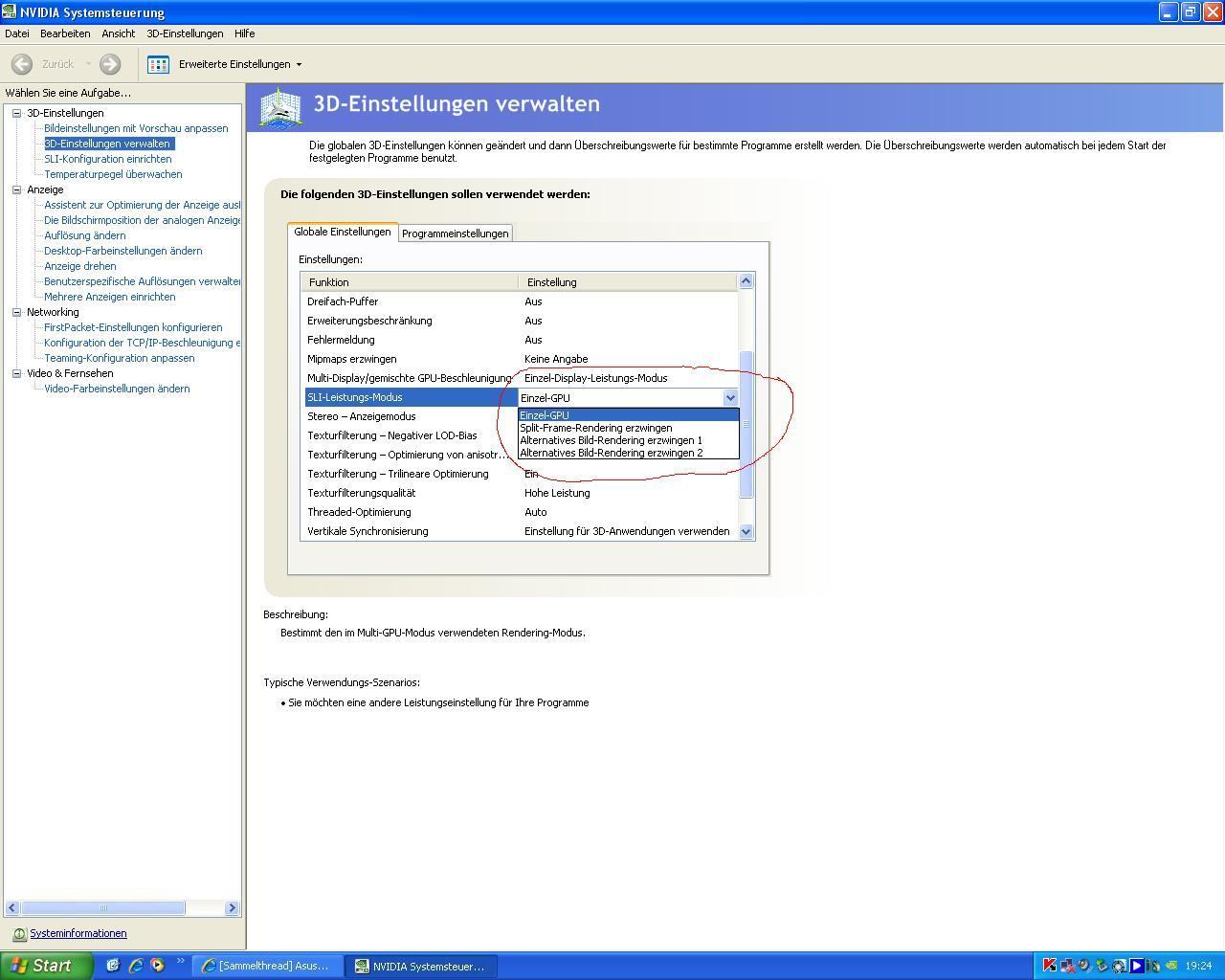The image size is (1225, 980).
Task: Collapse the Anzeige tree node
Action: 16,189
